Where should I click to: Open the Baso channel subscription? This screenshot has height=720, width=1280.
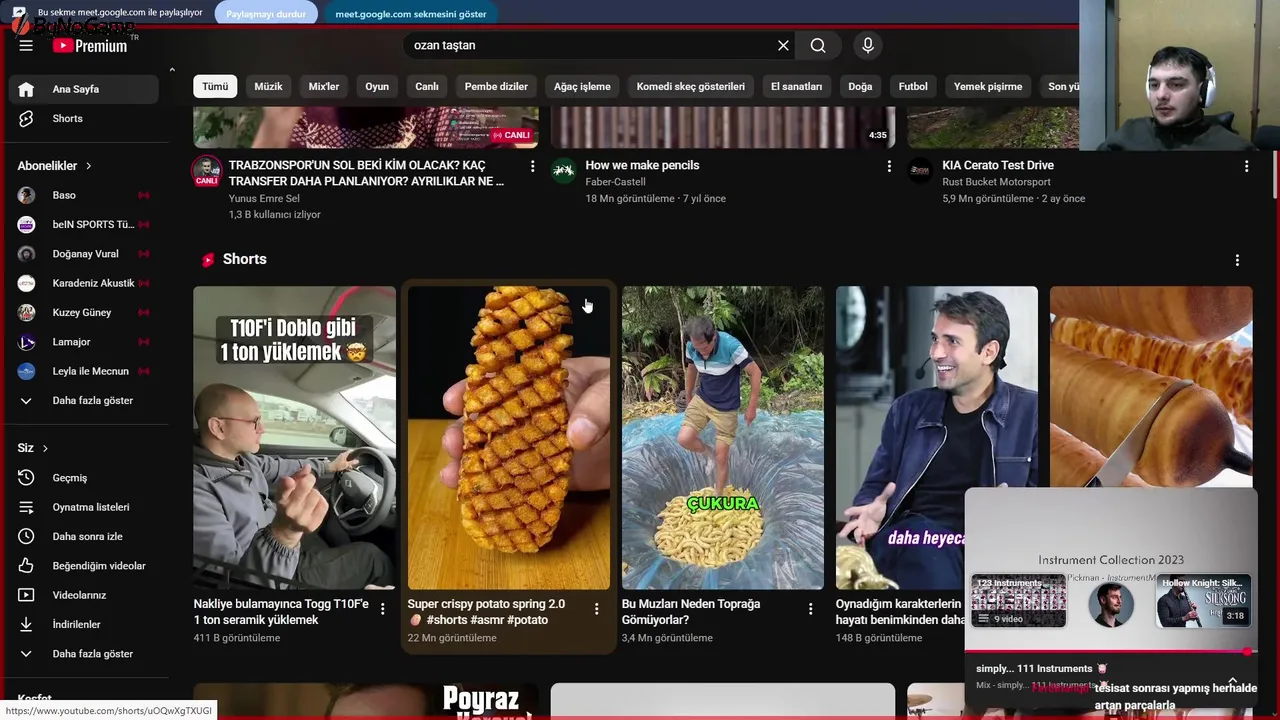point(84,195)
